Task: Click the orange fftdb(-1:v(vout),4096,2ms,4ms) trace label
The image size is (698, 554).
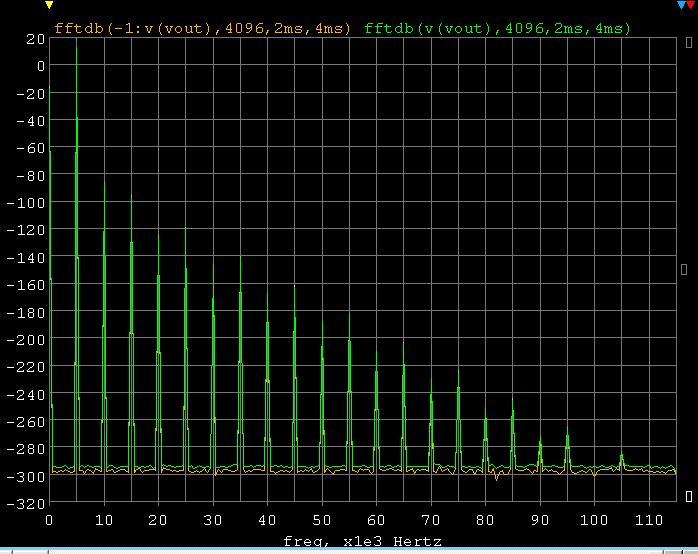Action: pos(203,28)
